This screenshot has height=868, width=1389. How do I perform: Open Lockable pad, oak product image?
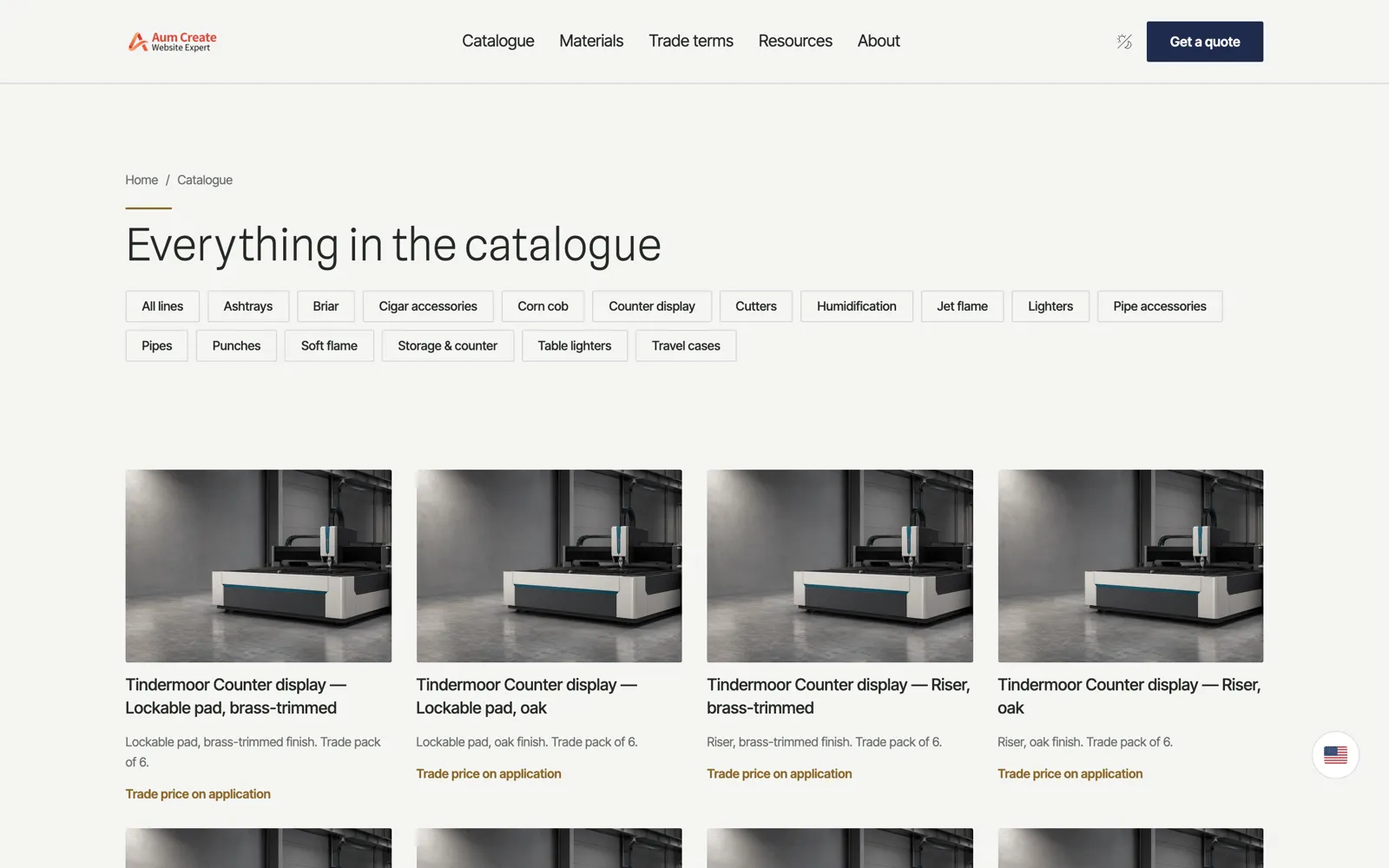(550, 566)
